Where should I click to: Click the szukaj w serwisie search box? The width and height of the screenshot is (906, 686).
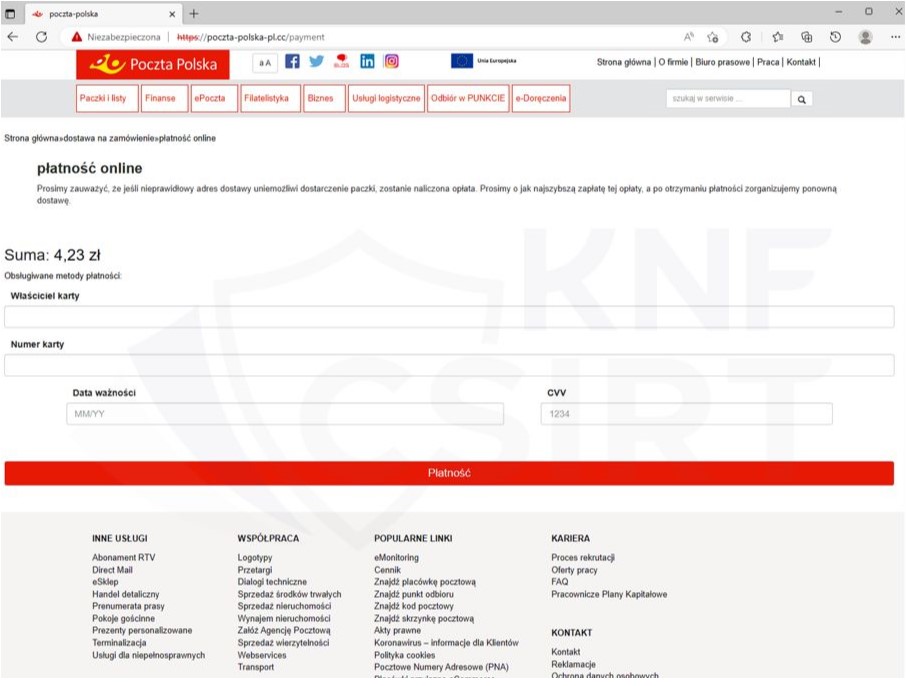[727, 99]
